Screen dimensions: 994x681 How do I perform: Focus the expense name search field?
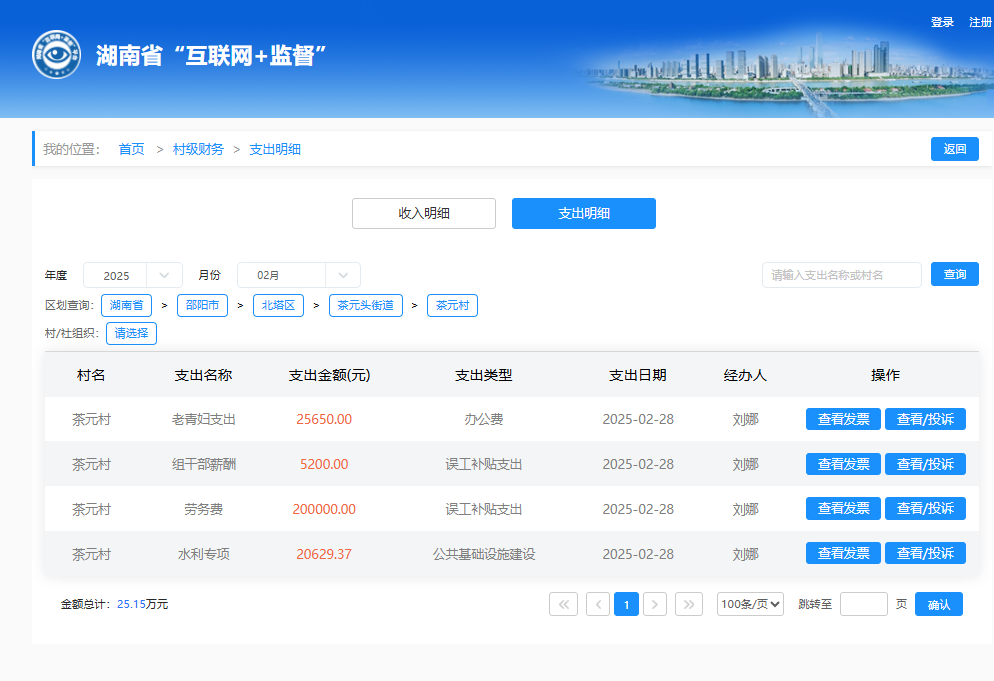tap(841, 275)
